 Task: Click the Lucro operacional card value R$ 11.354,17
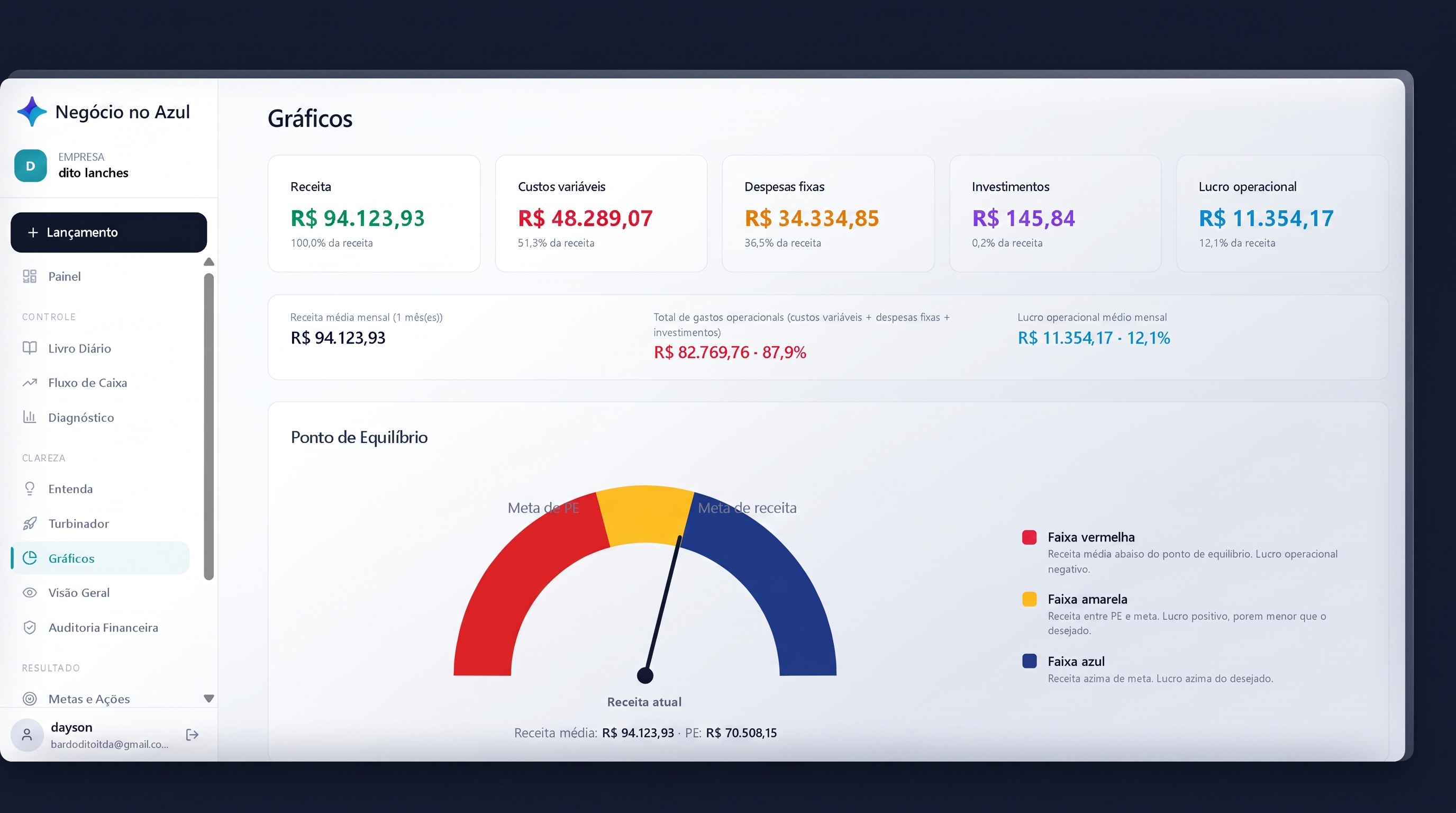coord(1266,218)
